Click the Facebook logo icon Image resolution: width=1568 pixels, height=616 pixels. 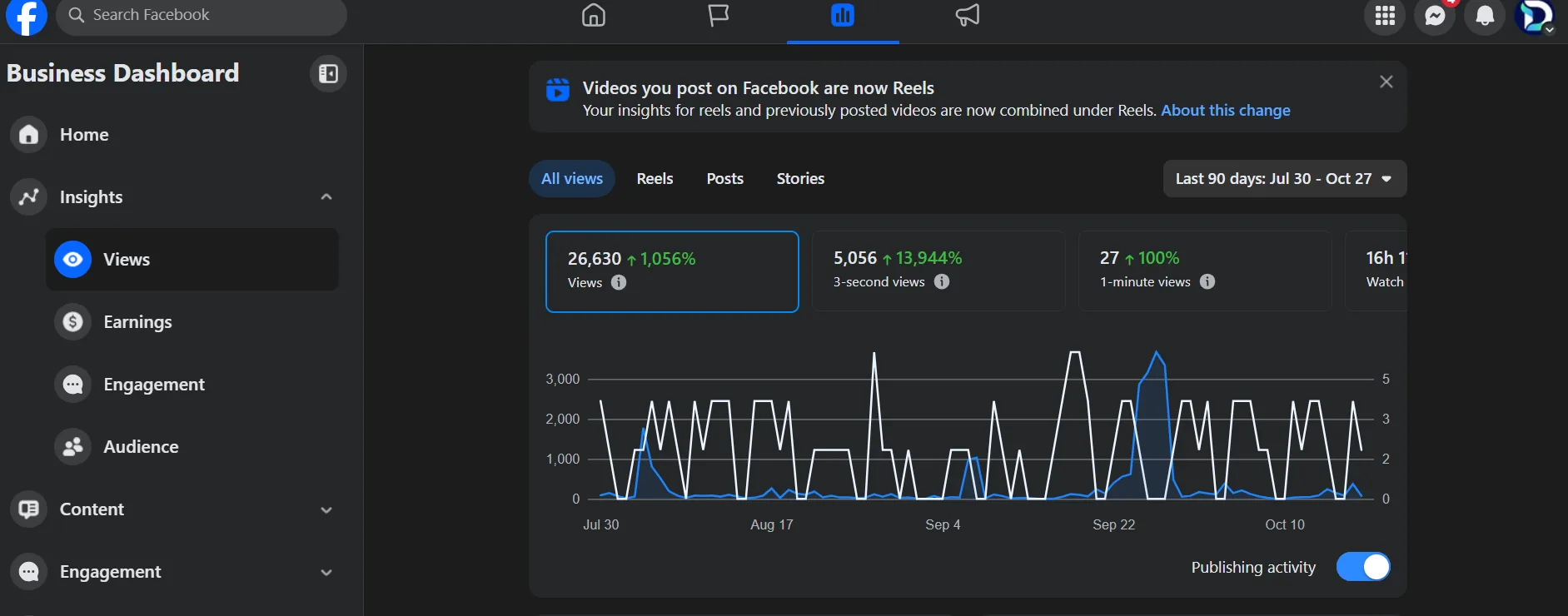tap(27, 16)
